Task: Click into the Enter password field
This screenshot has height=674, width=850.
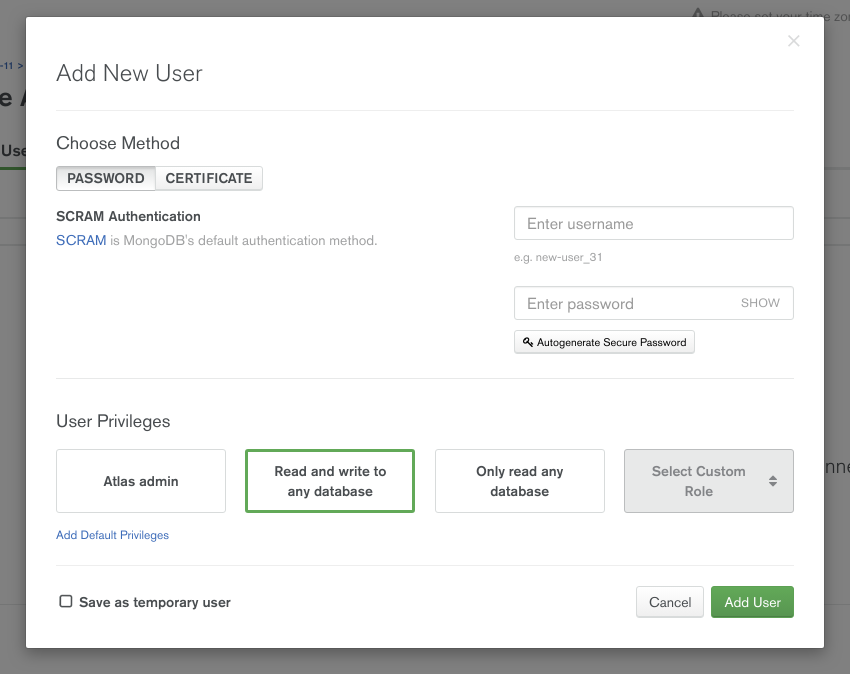Action: [x=625, y=304]
